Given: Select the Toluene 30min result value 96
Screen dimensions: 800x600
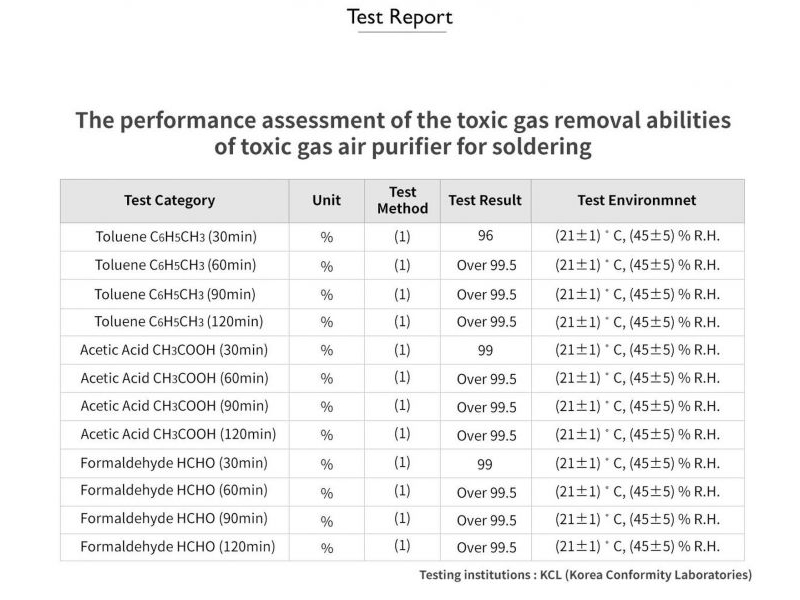Looking at the screenshot, I should [x=486, y=235].
